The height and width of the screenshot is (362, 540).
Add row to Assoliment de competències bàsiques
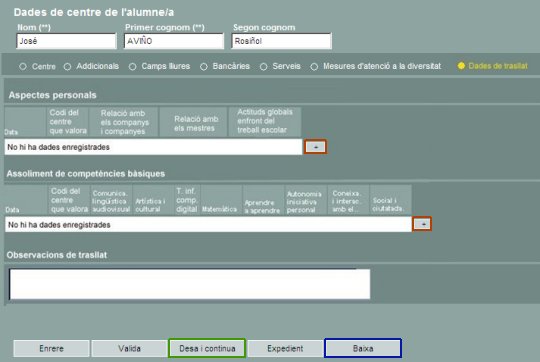tap(422, 224)
